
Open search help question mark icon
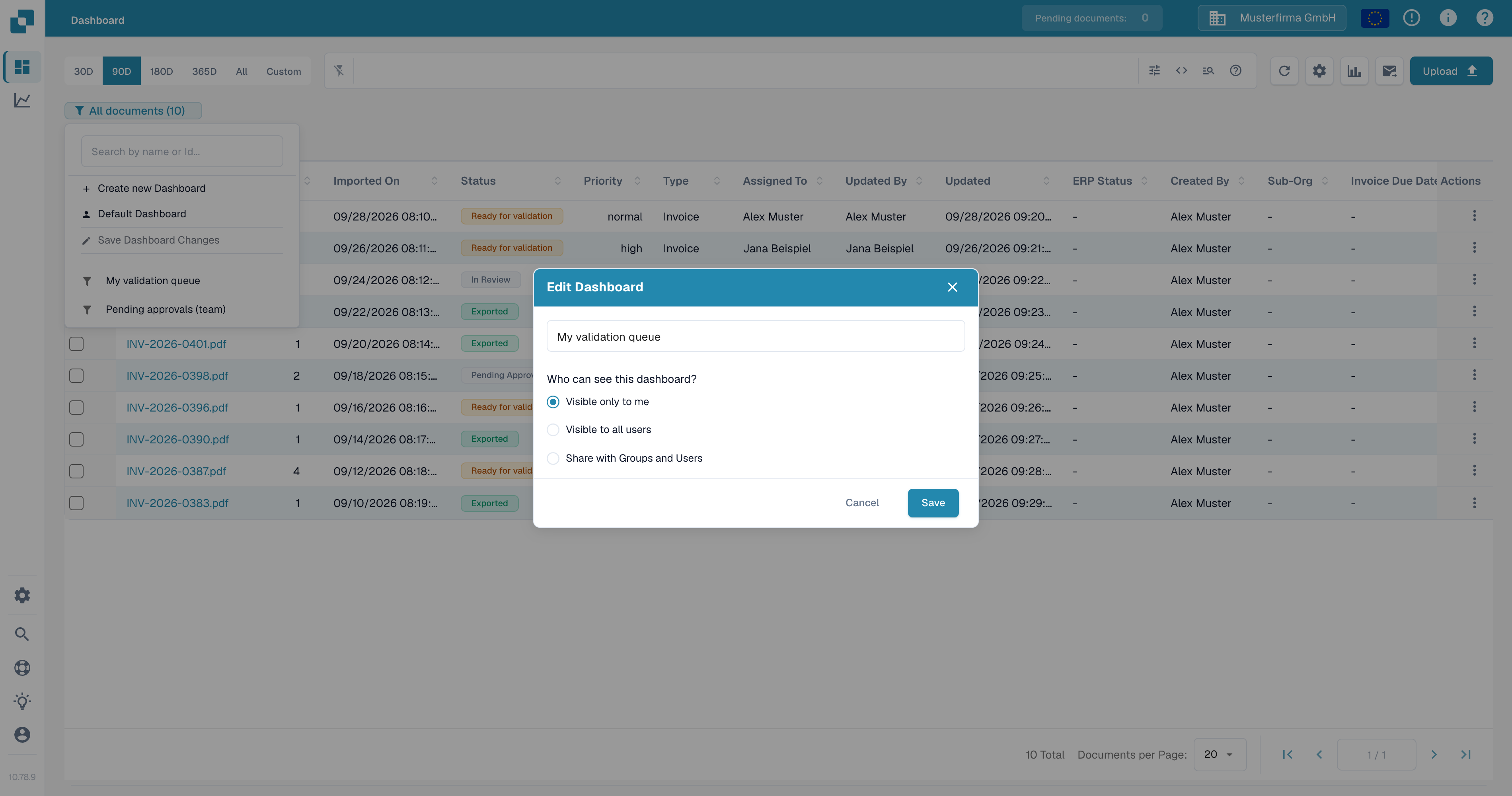click(x=1235, y=70)
